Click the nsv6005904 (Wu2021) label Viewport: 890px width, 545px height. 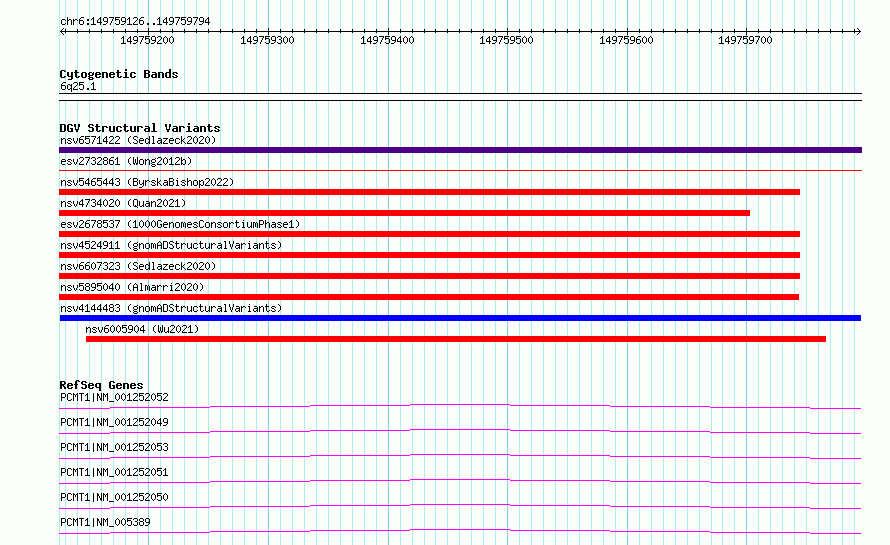tap(142, 329)
